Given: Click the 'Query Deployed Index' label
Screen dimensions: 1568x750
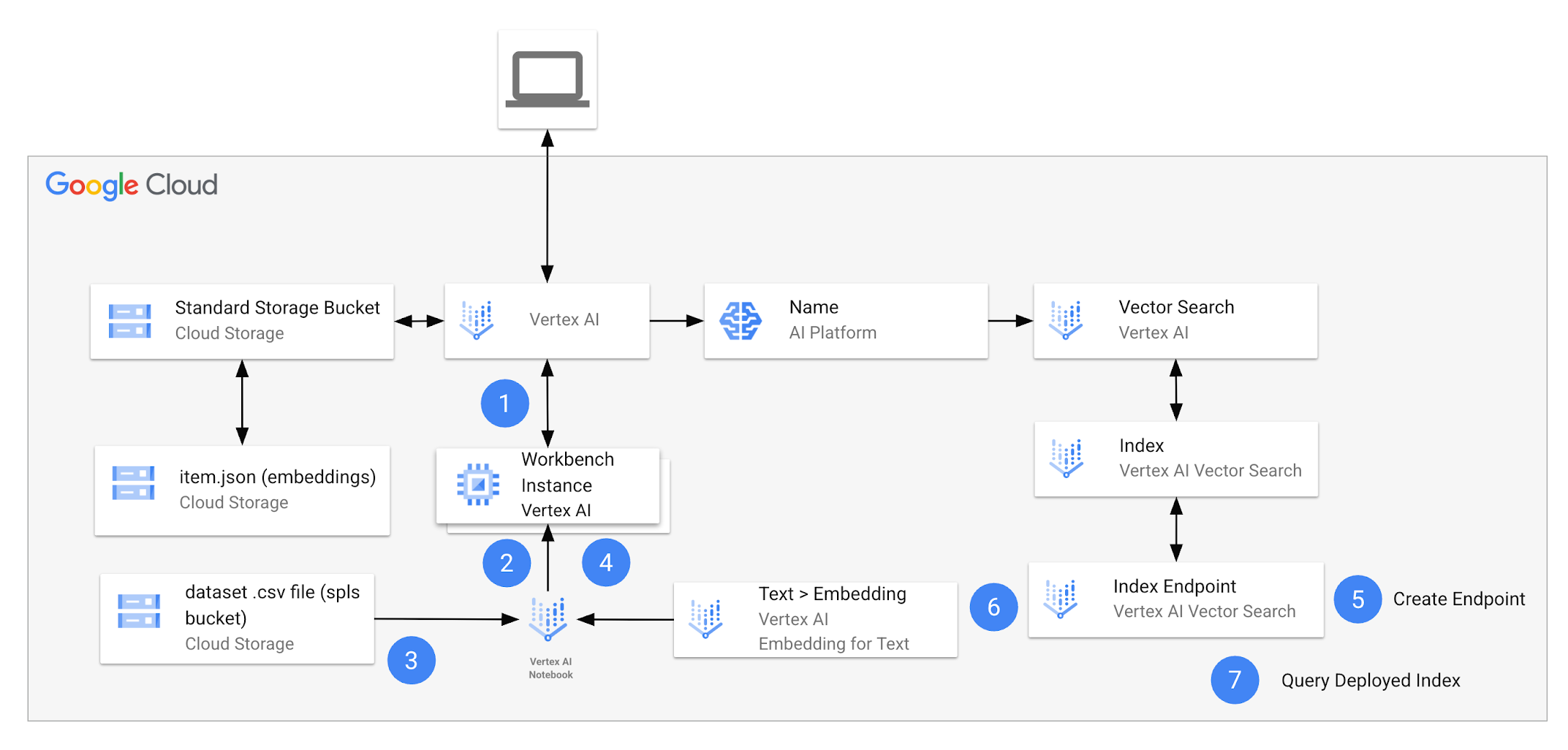Looking at the screenshot, I should click(x=1371, y=681).
